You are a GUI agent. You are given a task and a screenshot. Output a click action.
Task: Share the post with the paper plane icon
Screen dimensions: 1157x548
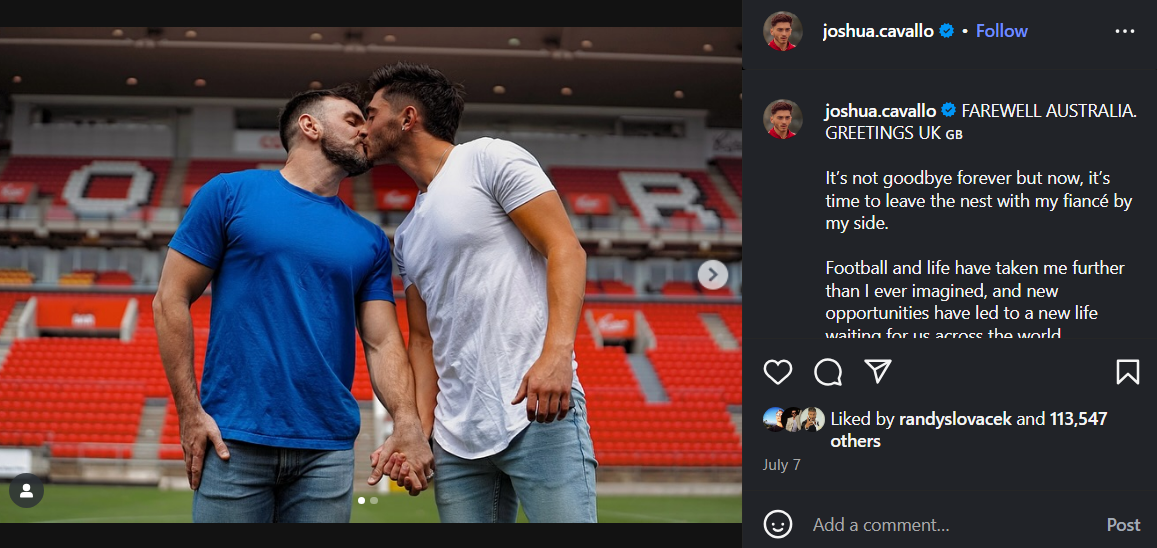878,372
